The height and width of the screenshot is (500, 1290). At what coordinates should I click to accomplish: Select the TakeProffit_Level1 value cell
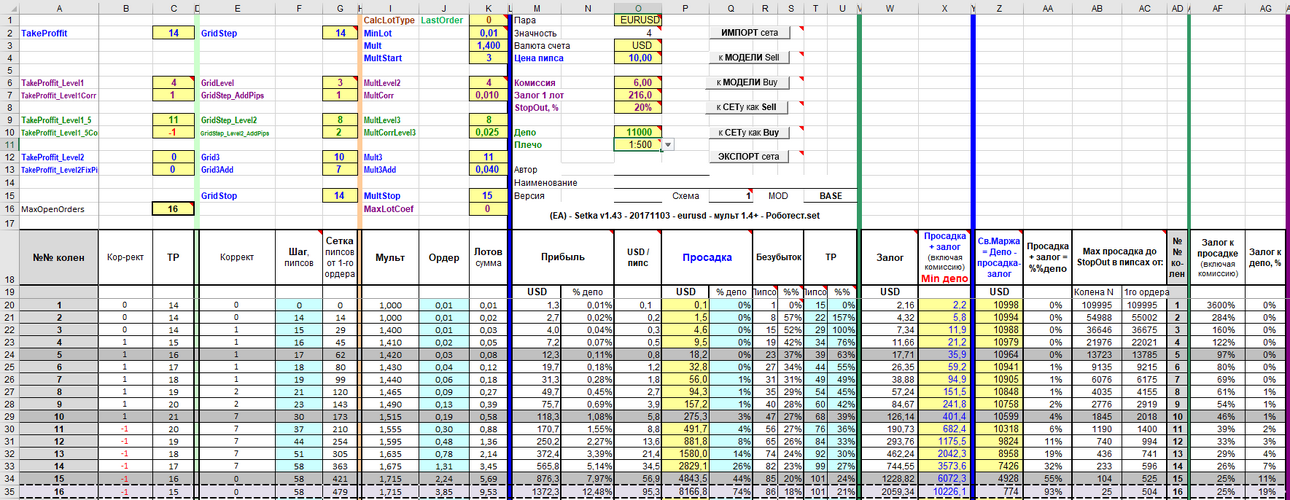pos(173,83)
